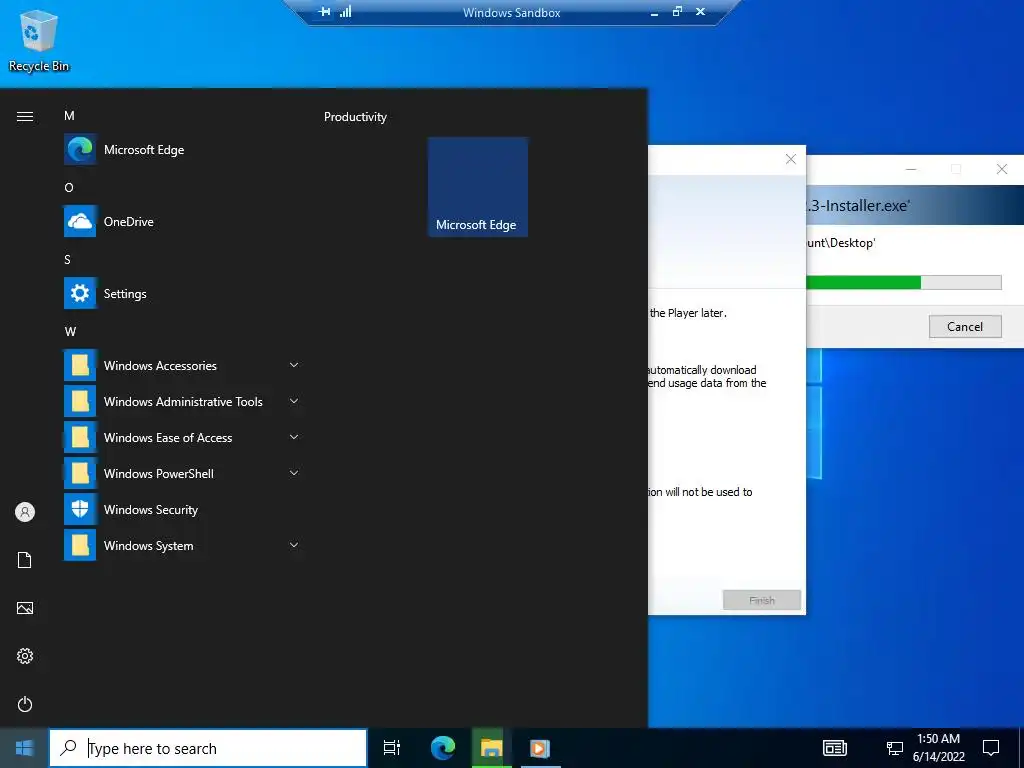The image size is (1024, 768).
Task: Click the Sandbox connection signal icon
Action: (345, 12)
